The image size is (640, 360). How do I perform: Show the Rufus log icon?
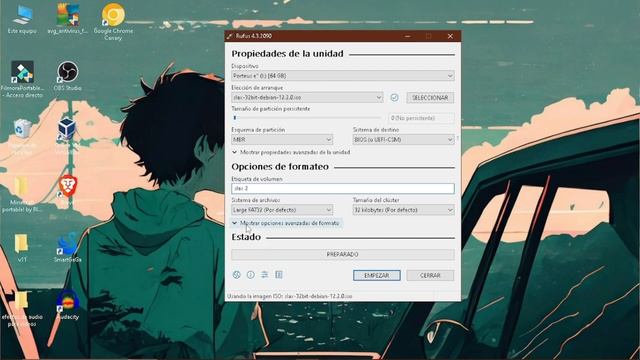pos(279,275)
